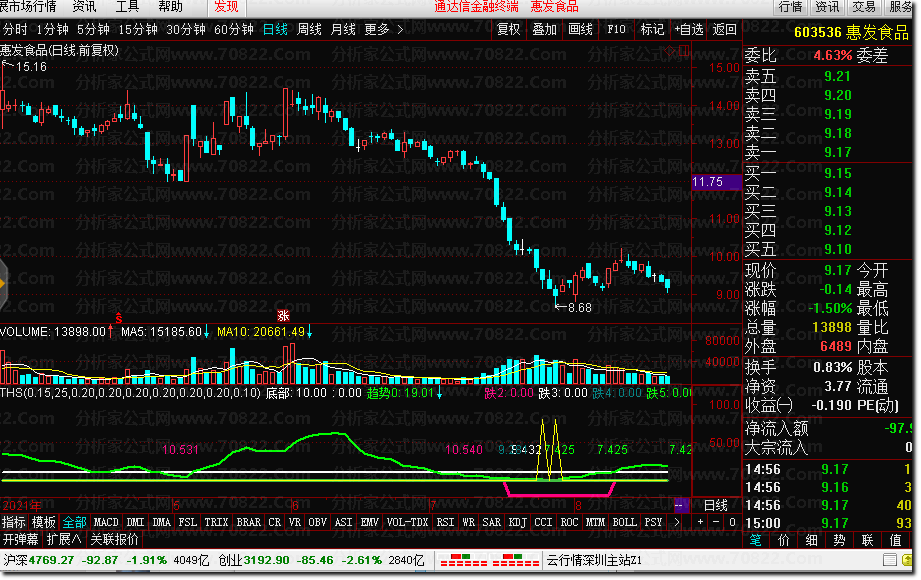Select the 势 trend tab
Image resolution: width=921 pixels, height=580 pixels.
(839, 540)
